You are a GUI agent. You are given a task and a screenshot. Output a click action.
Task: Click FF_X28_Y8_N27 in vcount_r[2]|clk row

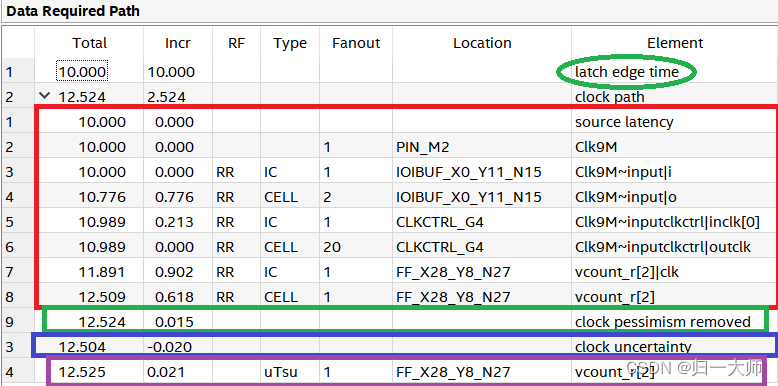(453, 272)
